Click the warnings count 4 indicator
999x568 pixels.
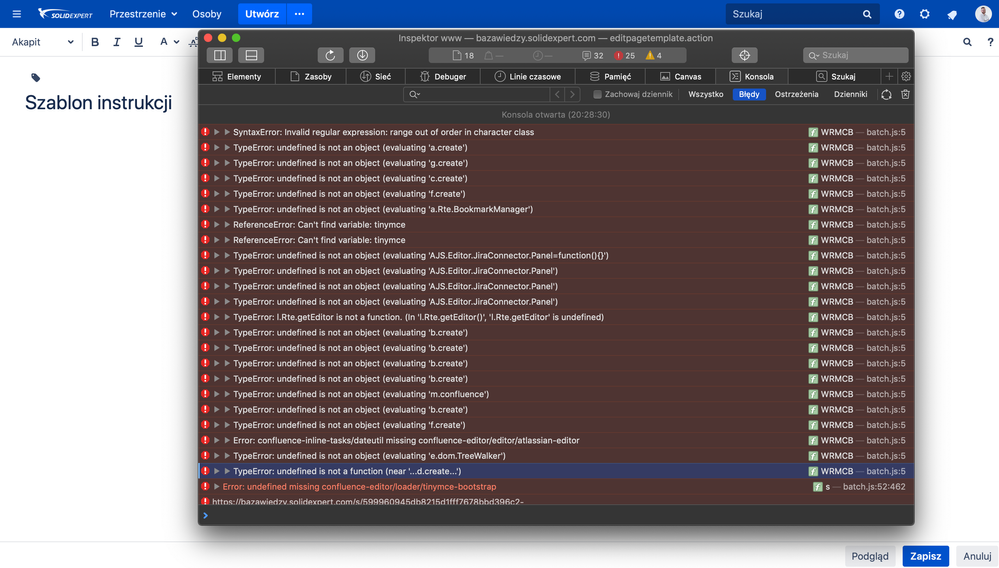pos(654,55)
